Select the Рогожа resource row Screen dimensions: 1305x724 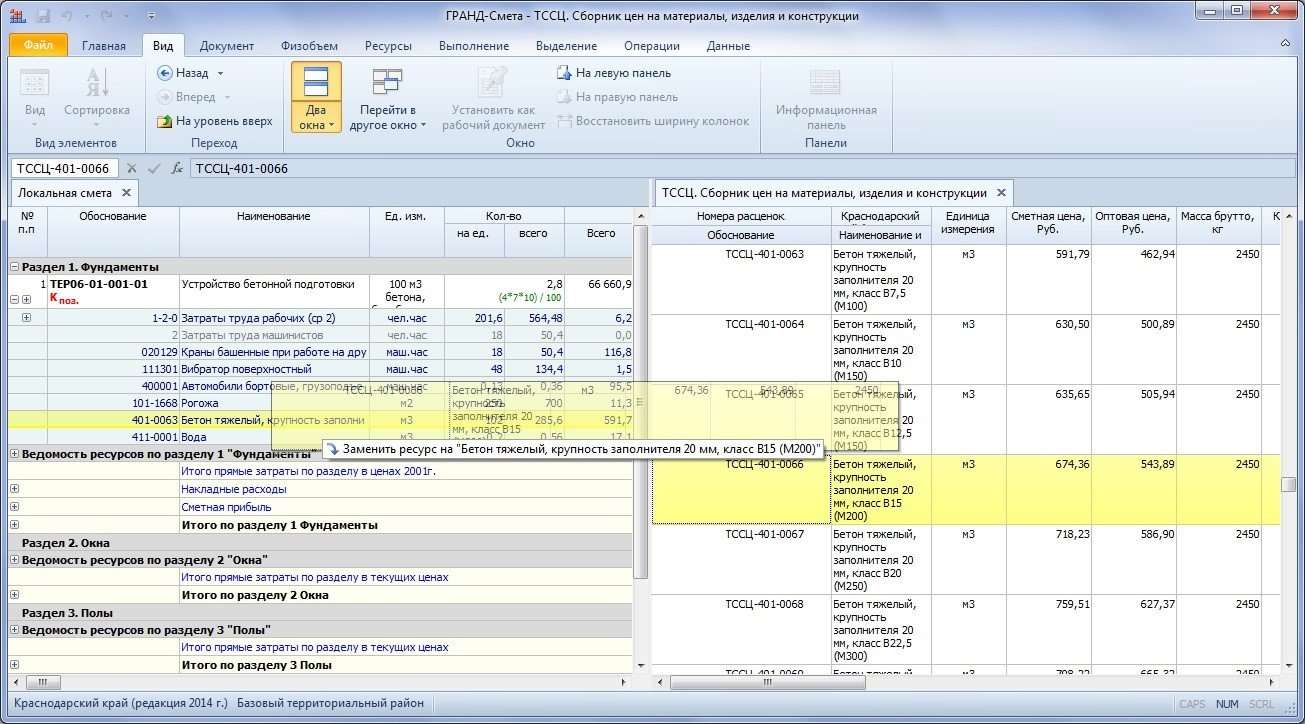click(x=320, y=403)
